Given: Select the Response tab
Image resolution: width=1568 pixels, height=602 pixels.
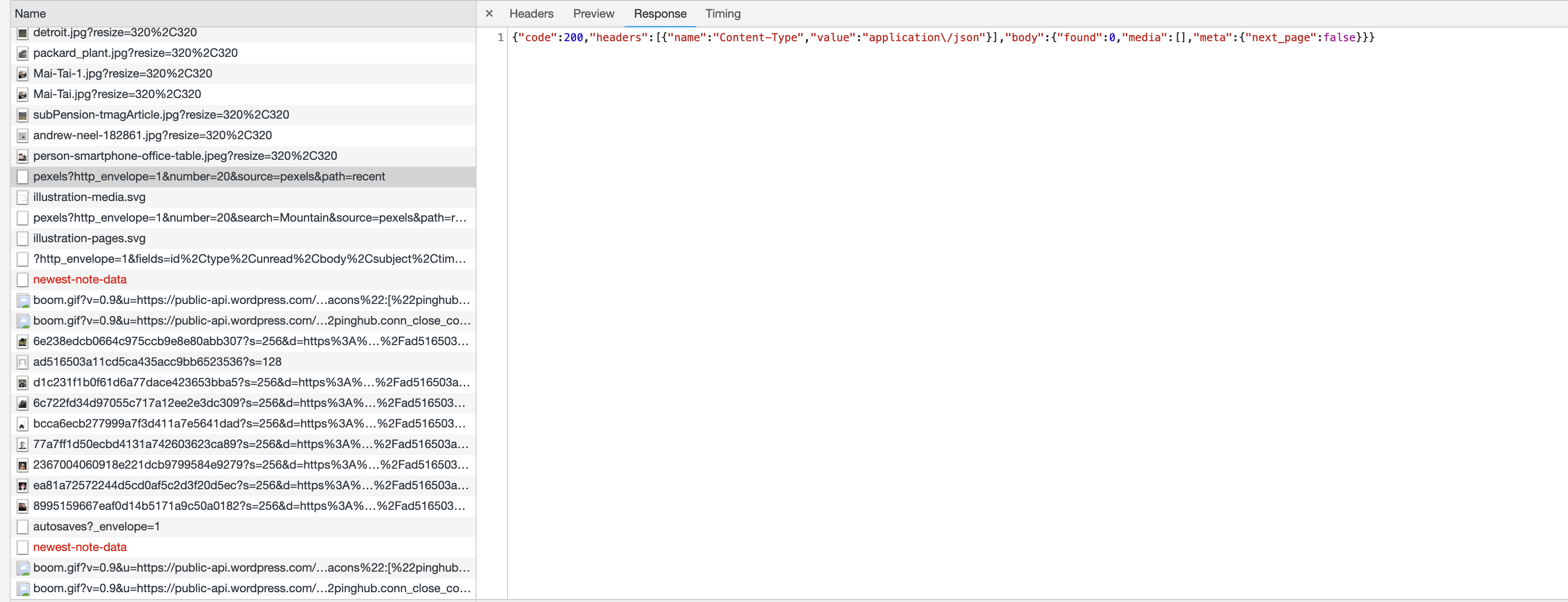Looking at the screenshot, I should pyautogui.click(x=659, y=13).
